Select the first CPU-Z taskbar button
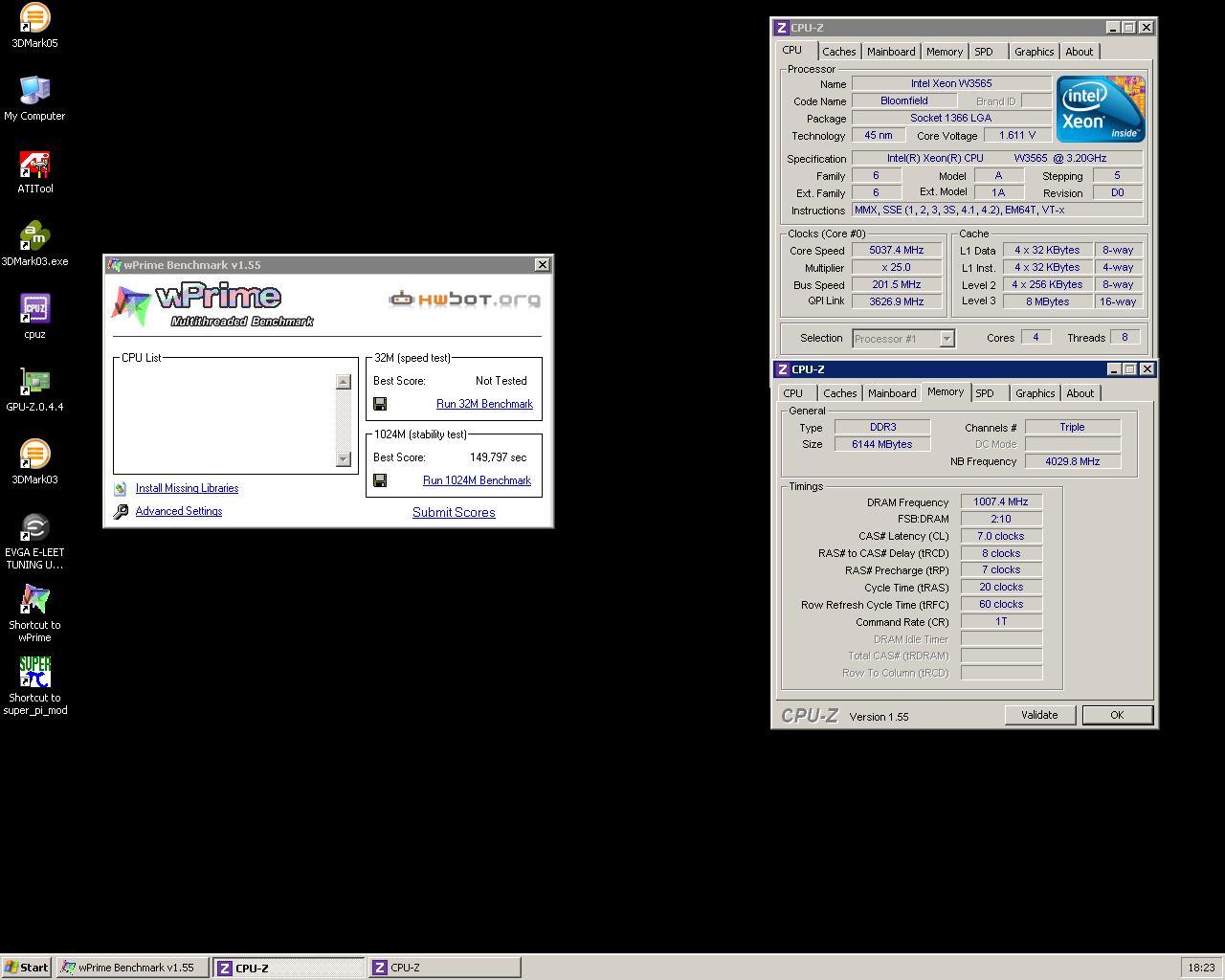 (x=288, y=968)
